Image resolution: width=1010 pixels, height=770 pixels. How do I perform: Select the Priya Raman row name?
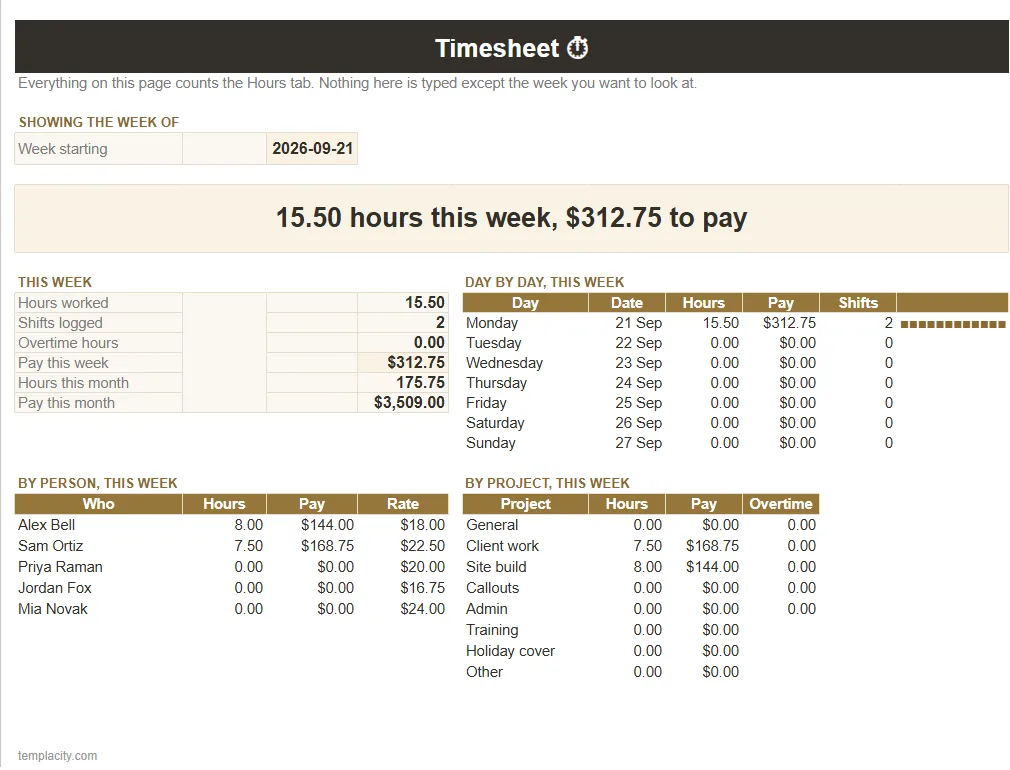[x=60, y=567]
